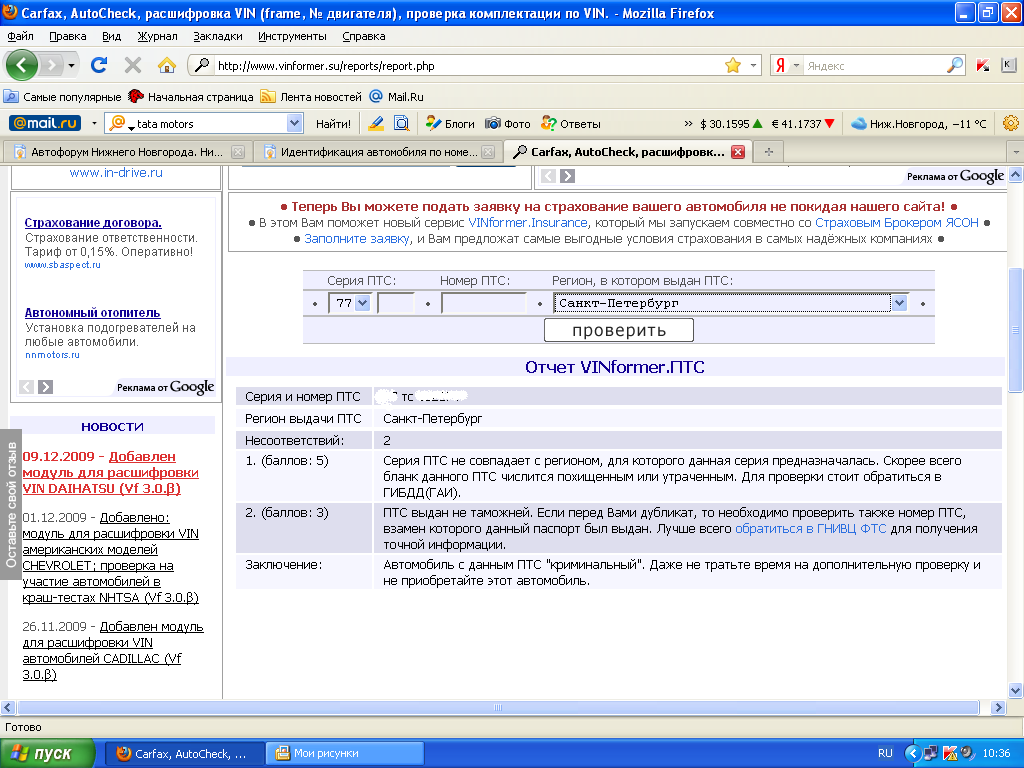Open Mail.ru toolbar settings gear icon

(x=1010, y=123)
